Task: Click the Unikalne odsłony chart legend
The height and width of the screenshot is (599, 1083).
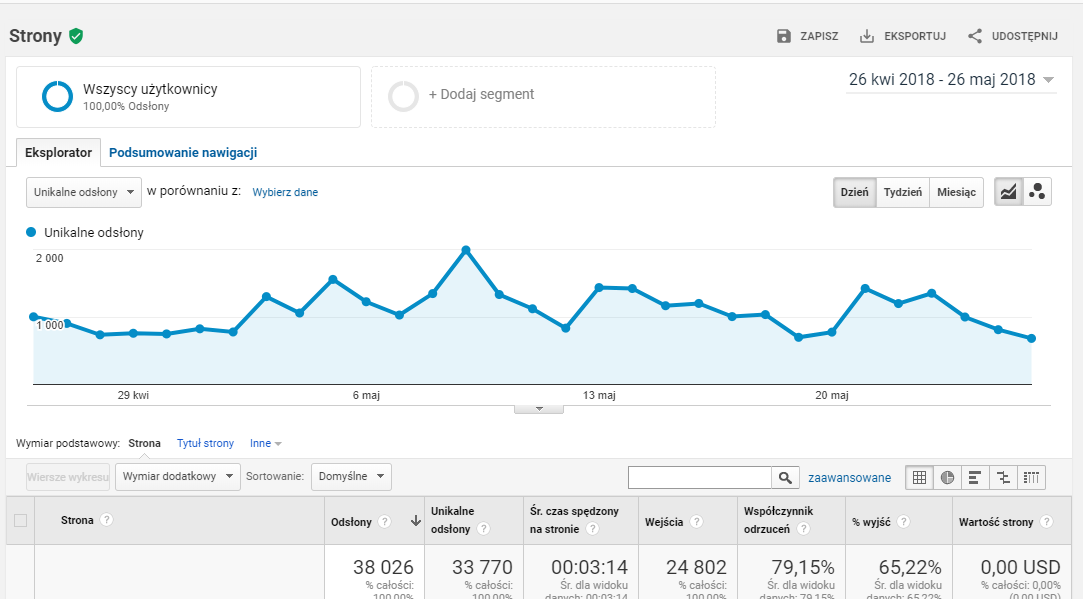Action: 85,233
